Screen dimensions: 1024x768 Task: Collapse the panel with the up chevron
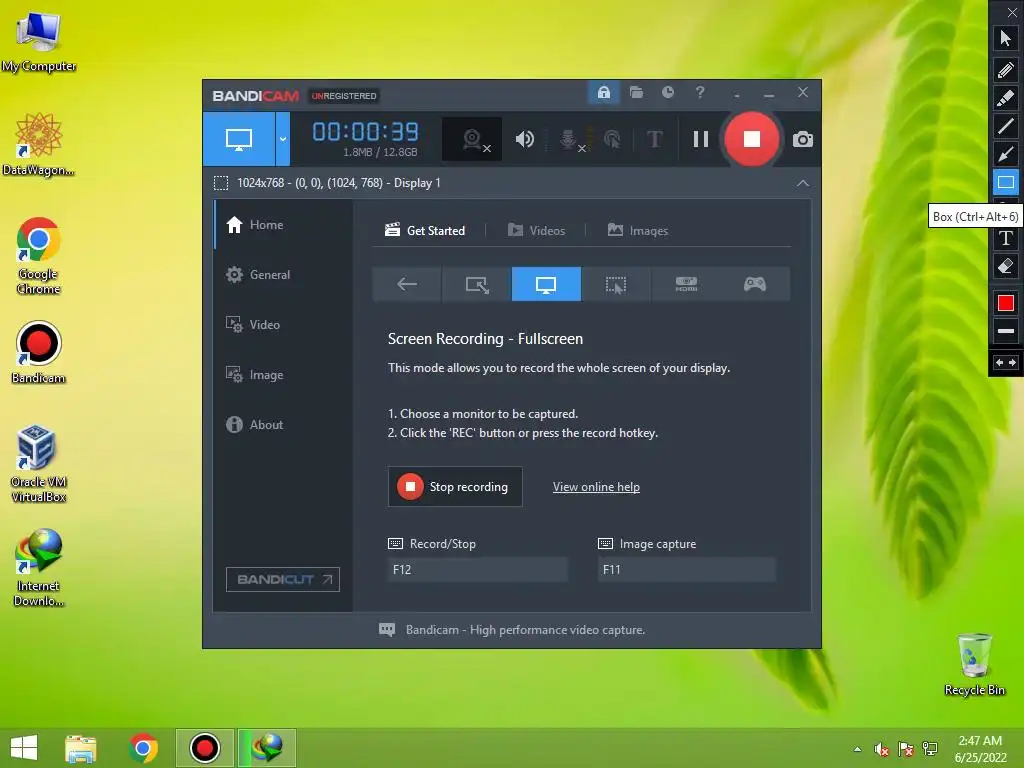803,184
